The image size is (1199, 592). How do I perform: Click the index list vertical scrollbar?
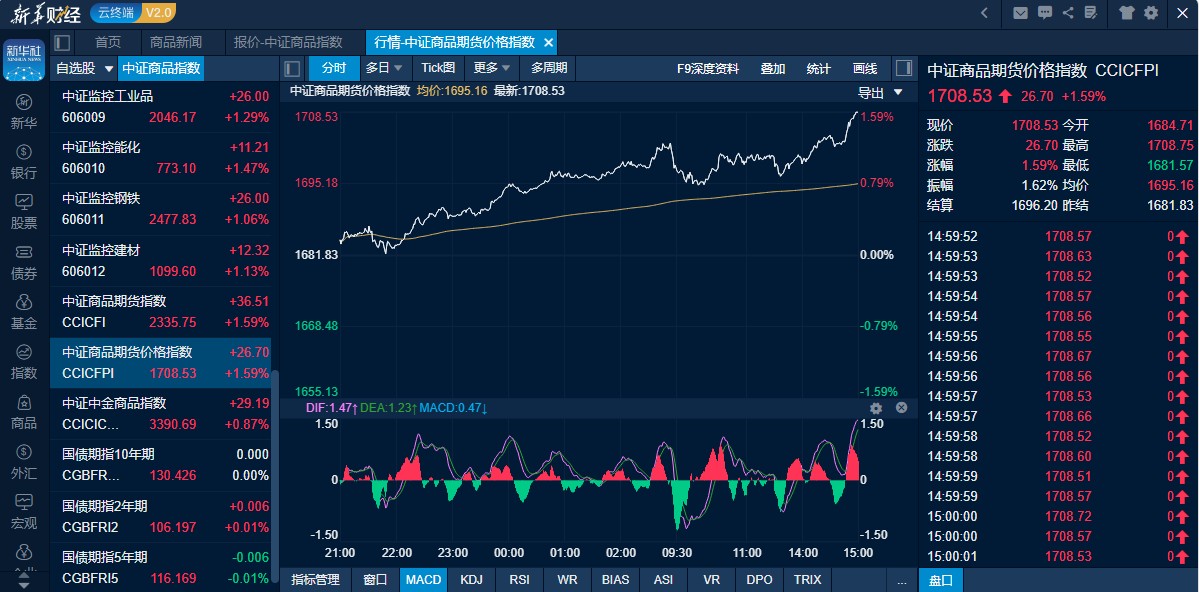(275, 478)
